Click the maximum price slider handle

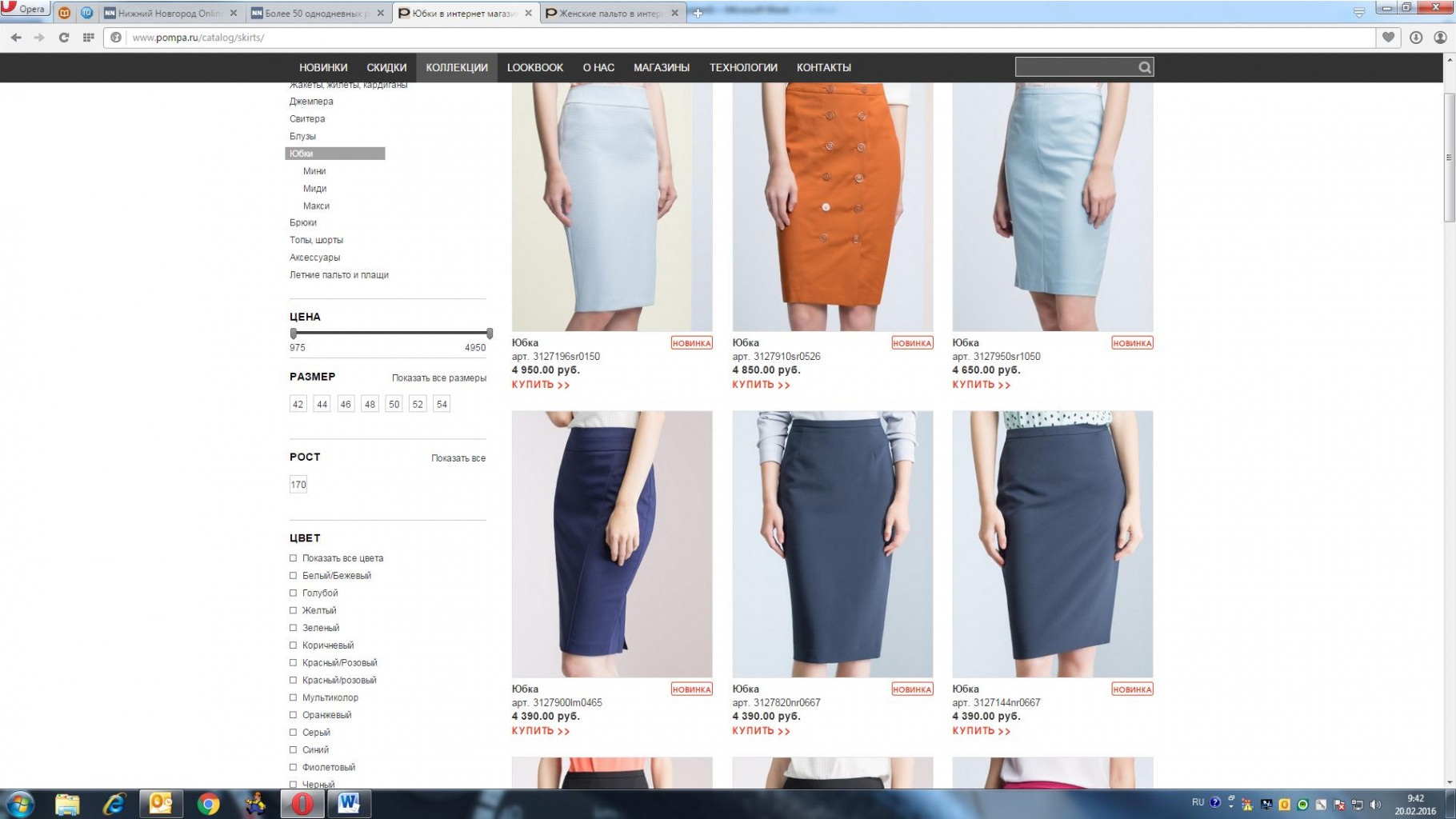pyautogui.click(x=490, y=333)
